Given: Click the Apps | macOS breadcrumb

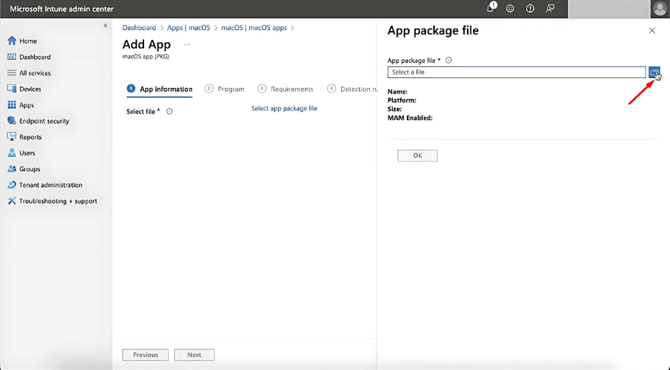Looking at the screenshot, I should coord(188,28).
